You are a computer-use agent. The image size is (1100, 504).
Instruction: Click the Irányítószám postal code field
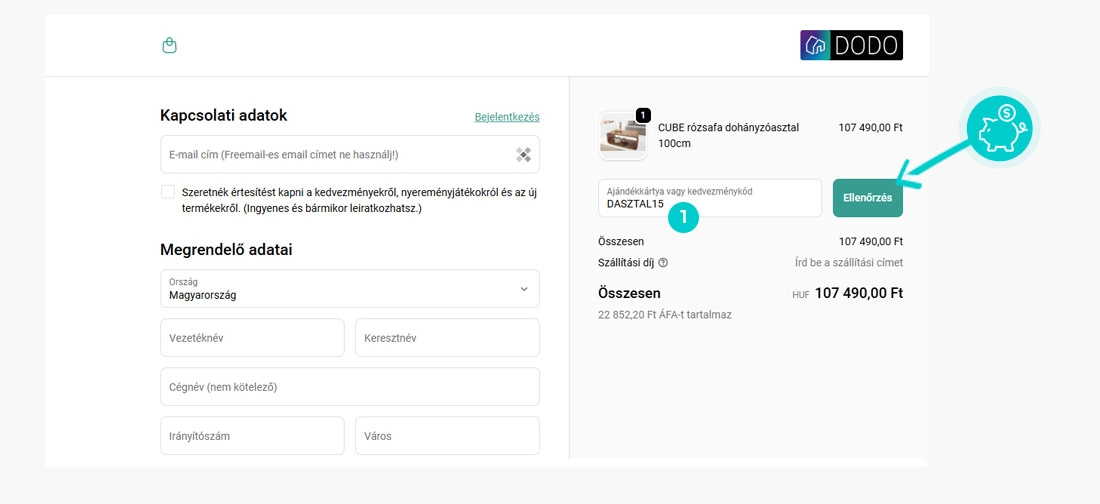point(253,436)
